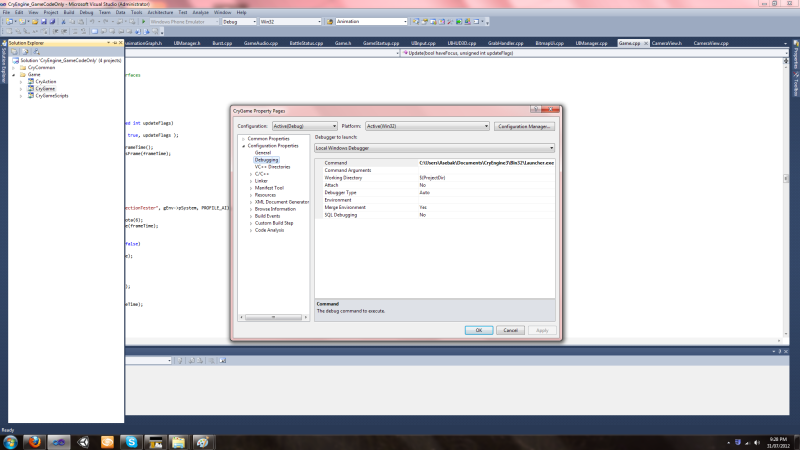This screenshot has width=800, height=450.
Task: Click Cancel in Property Pages
Action: (511, 331)
